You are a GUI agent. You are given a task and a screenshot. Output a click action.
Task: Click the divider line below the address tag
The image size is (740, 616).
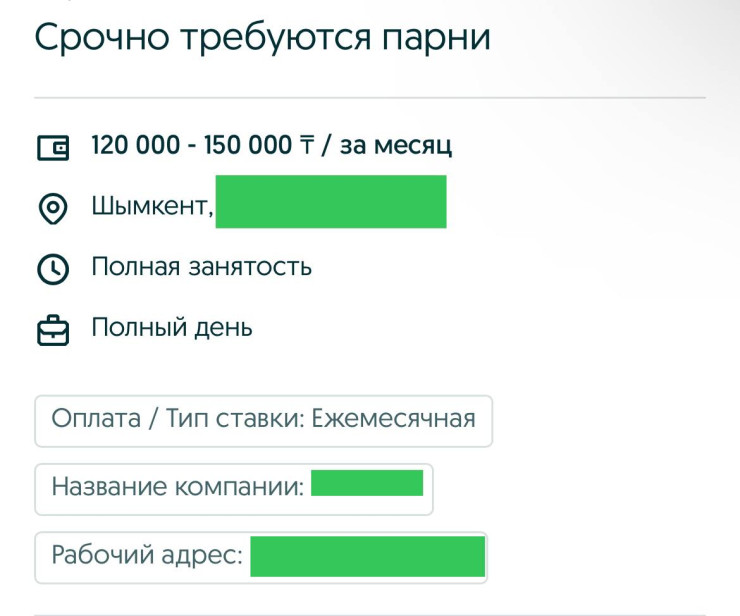pos(370,614)
